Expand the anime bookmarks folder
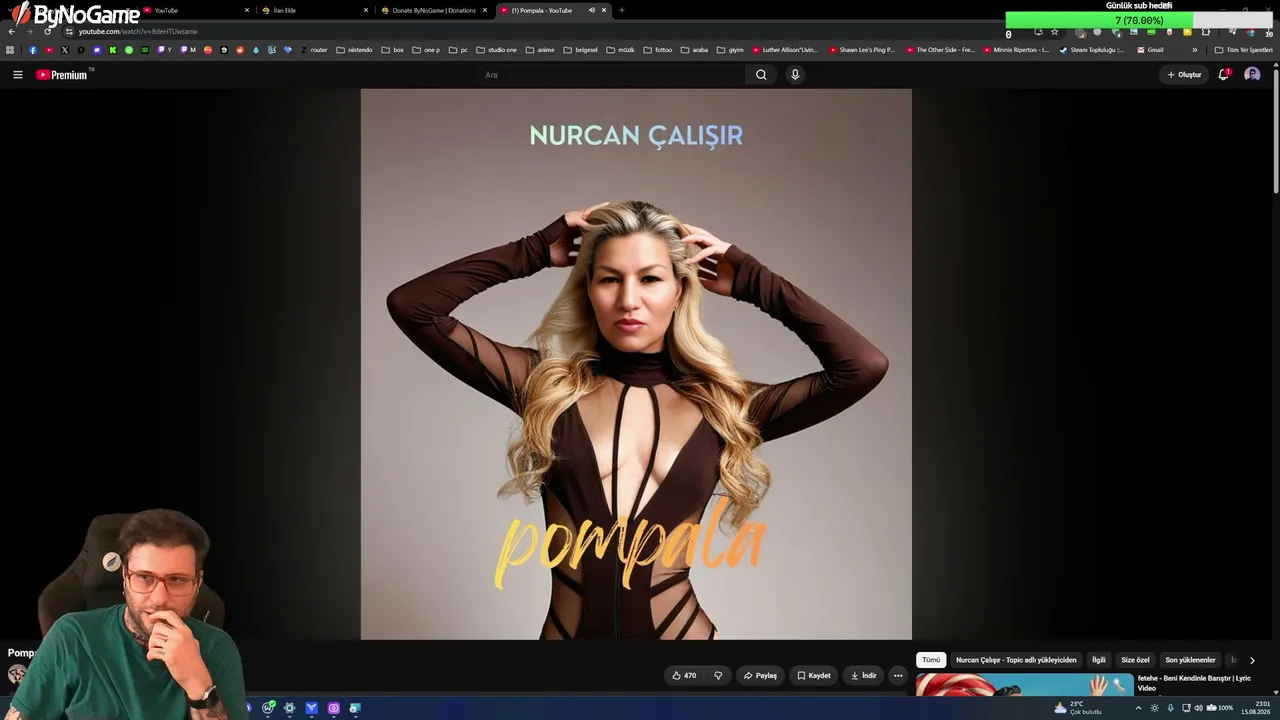 pos(540,50)
